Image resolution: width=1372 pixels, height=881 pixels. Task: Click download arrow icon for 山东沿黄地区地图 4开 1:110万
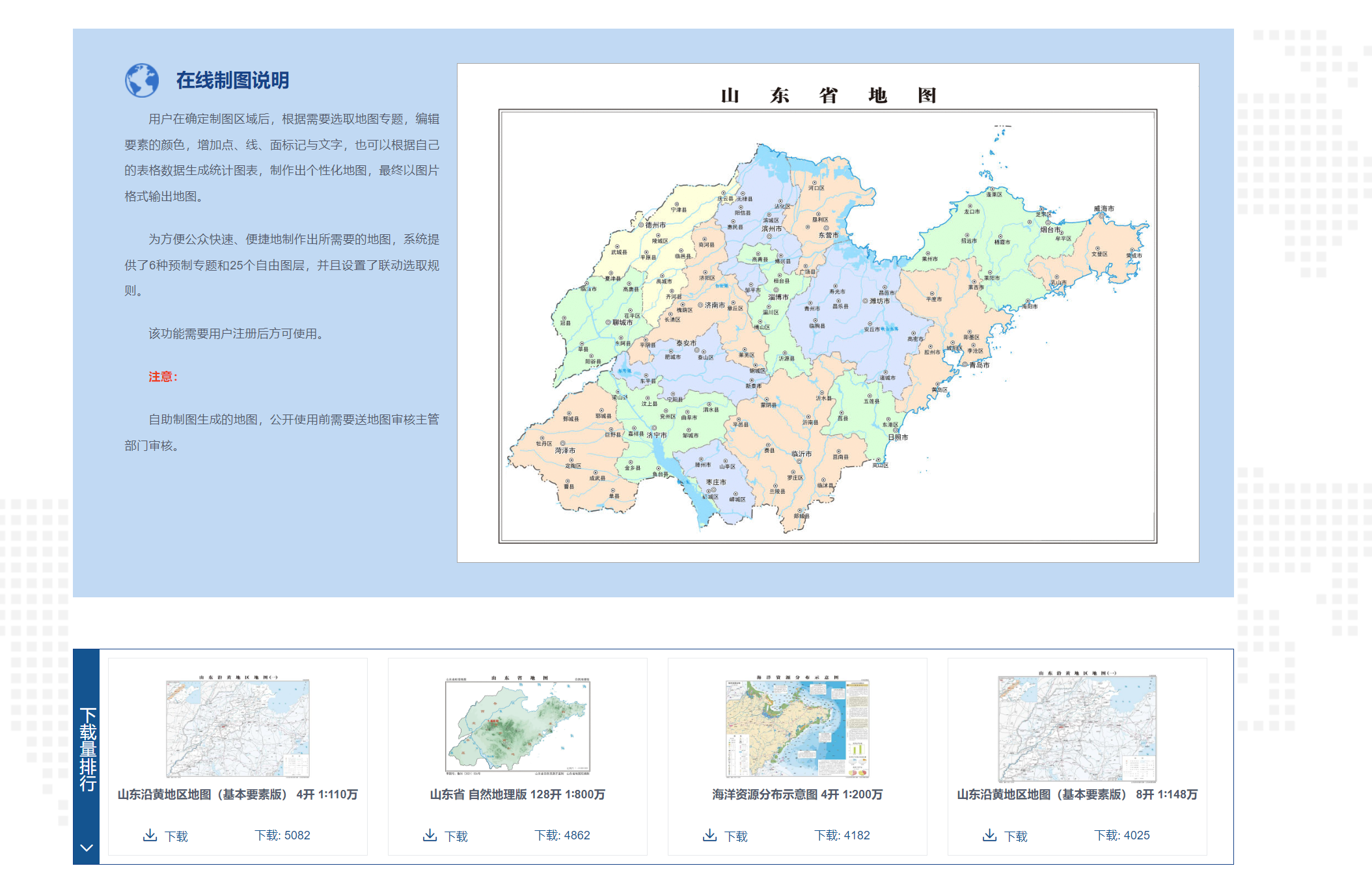(x=150, y=835)
